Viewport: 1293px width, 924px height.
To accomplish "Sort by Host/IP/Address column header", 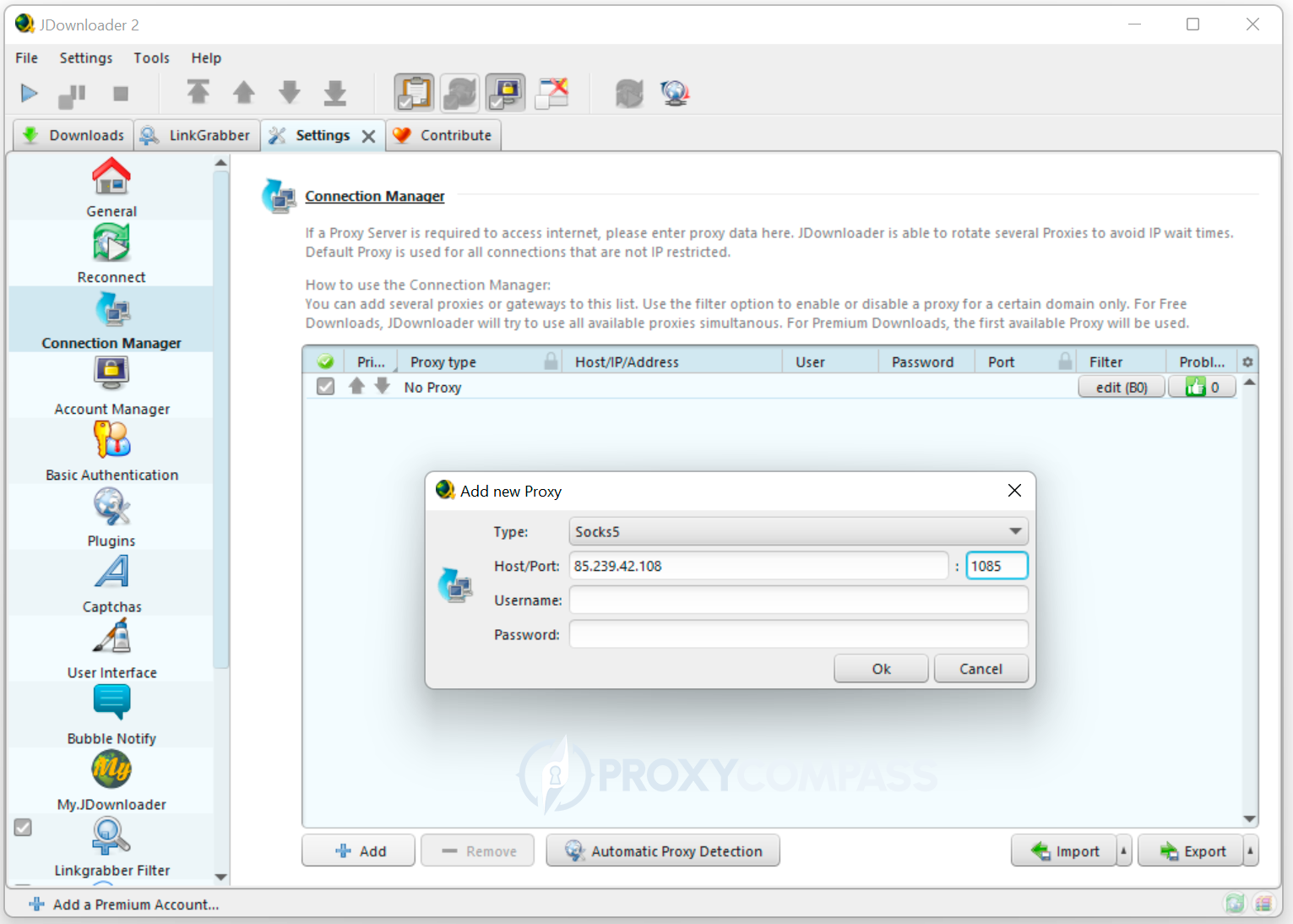I will tap(672, 361).
